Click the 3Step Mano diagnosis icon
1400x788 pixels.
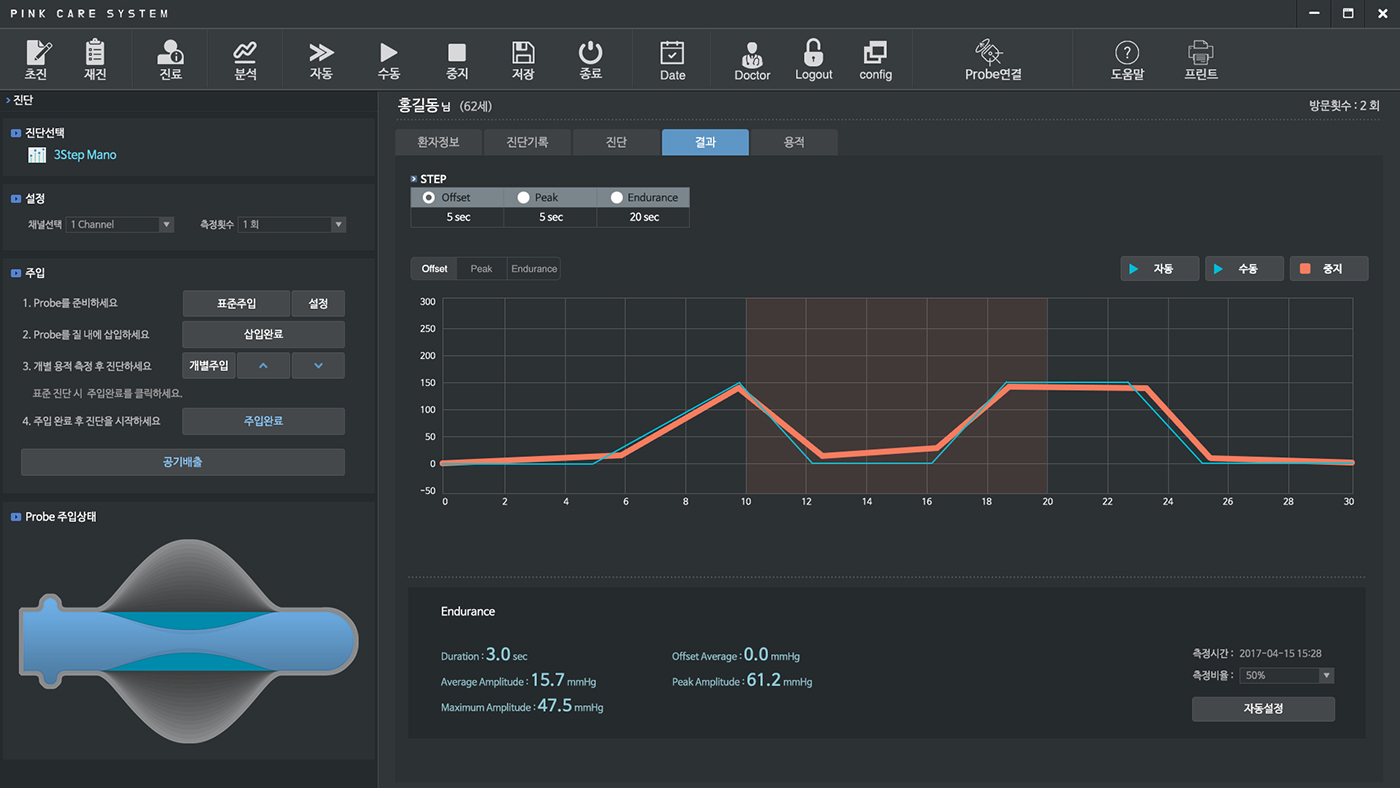click(x=37, y=155)
